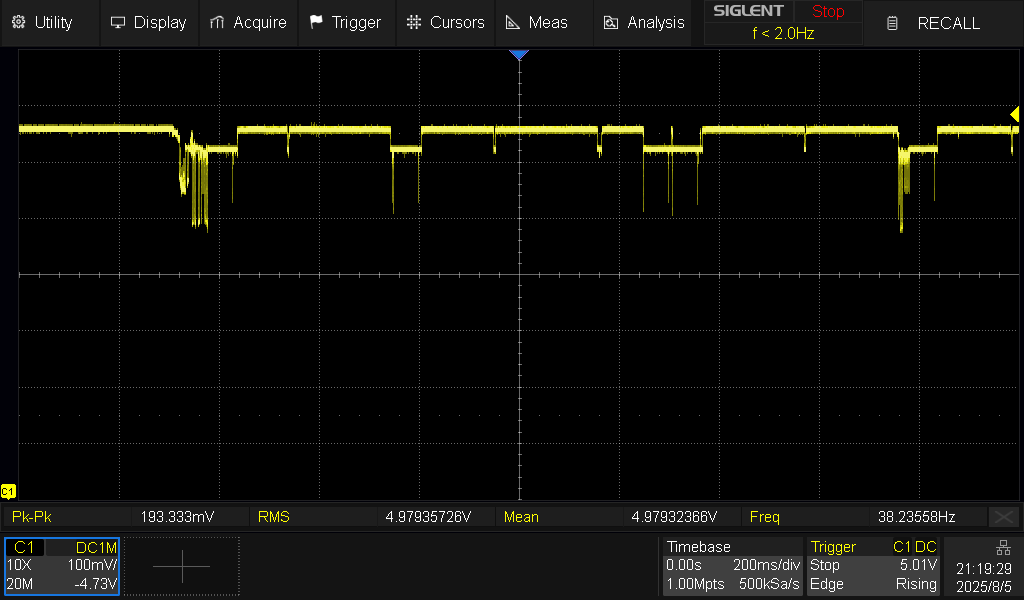Click the f < 2.0Hz frequency counter

[x=783, y=34]
